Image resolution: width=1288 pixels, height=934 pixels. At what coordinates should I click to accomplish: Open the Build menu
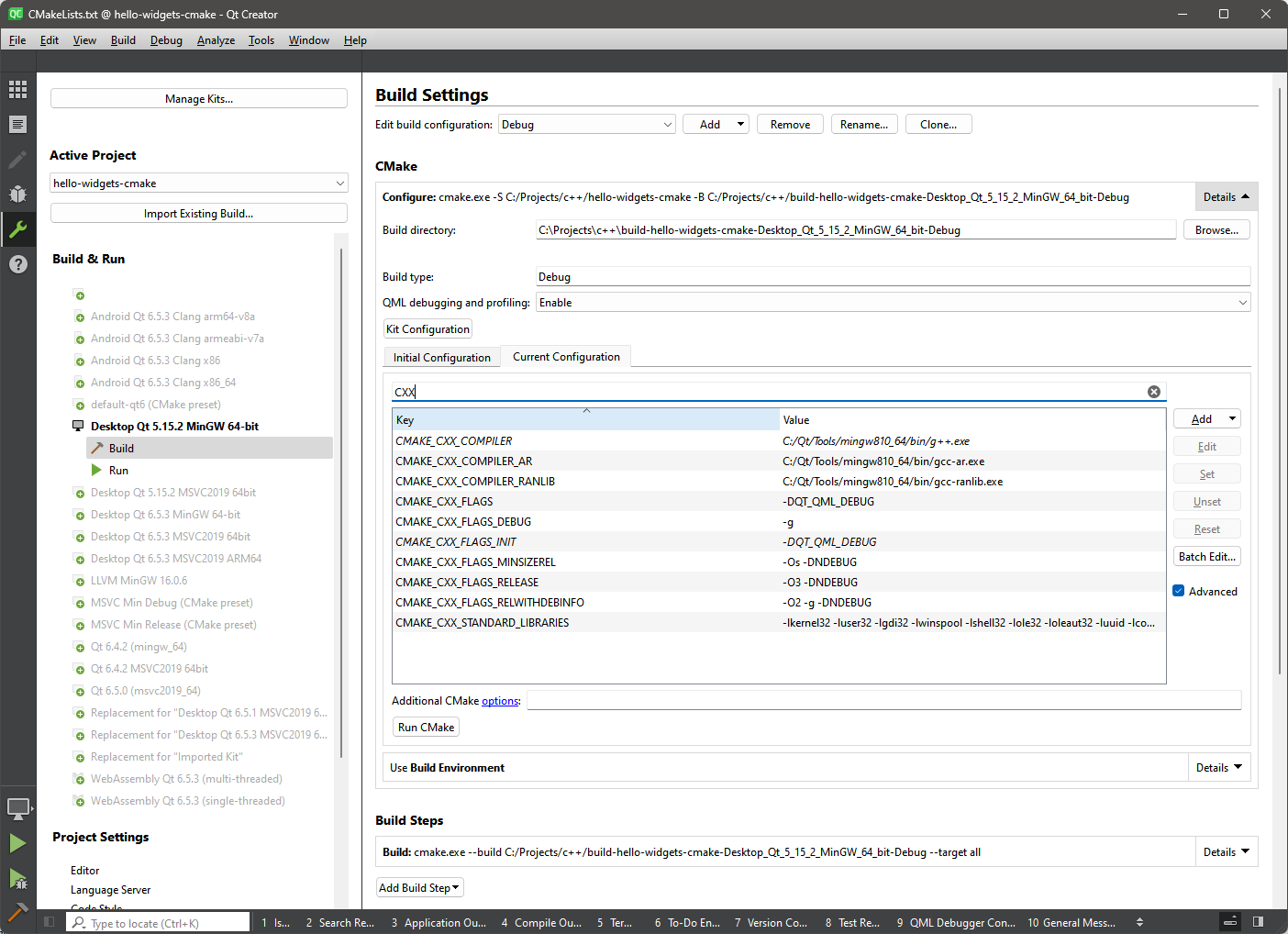coord(123,39)
